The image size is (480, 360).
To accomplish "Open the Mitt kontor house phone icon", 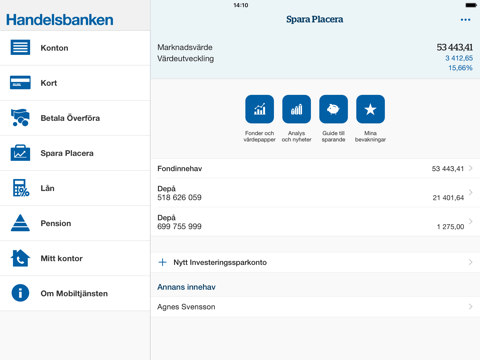I will pos(20,258).
